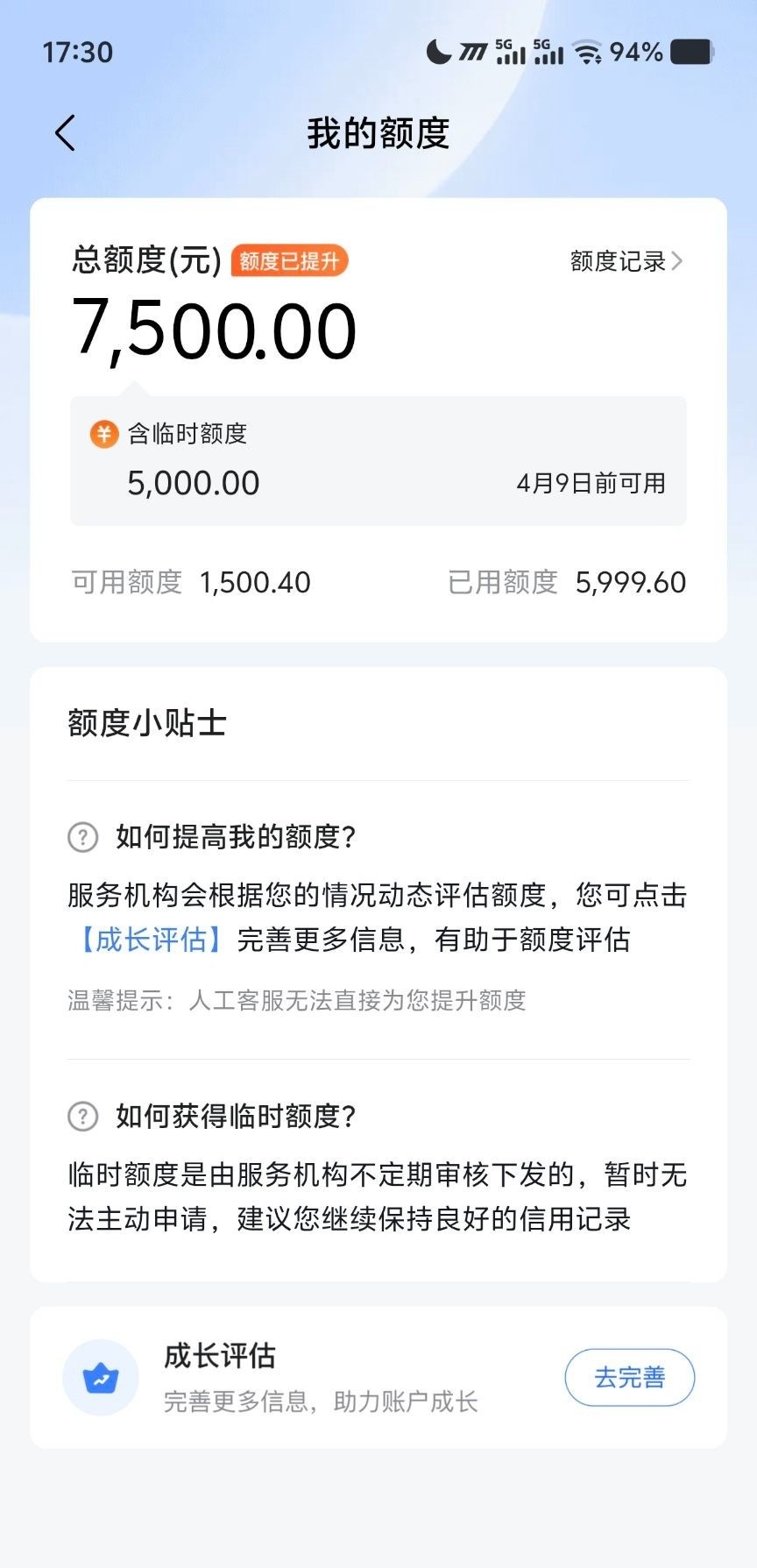Tap the 额度已提升 orange badge
Viewport: 757px width, 1568px height.
point(289,261)
